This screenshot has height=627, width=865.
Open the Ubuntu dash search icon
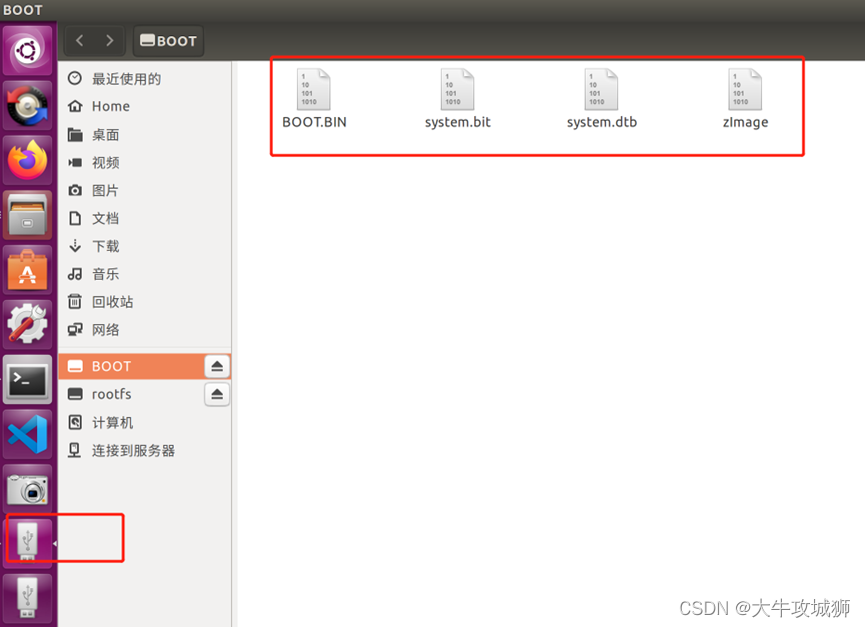(28, 51)
